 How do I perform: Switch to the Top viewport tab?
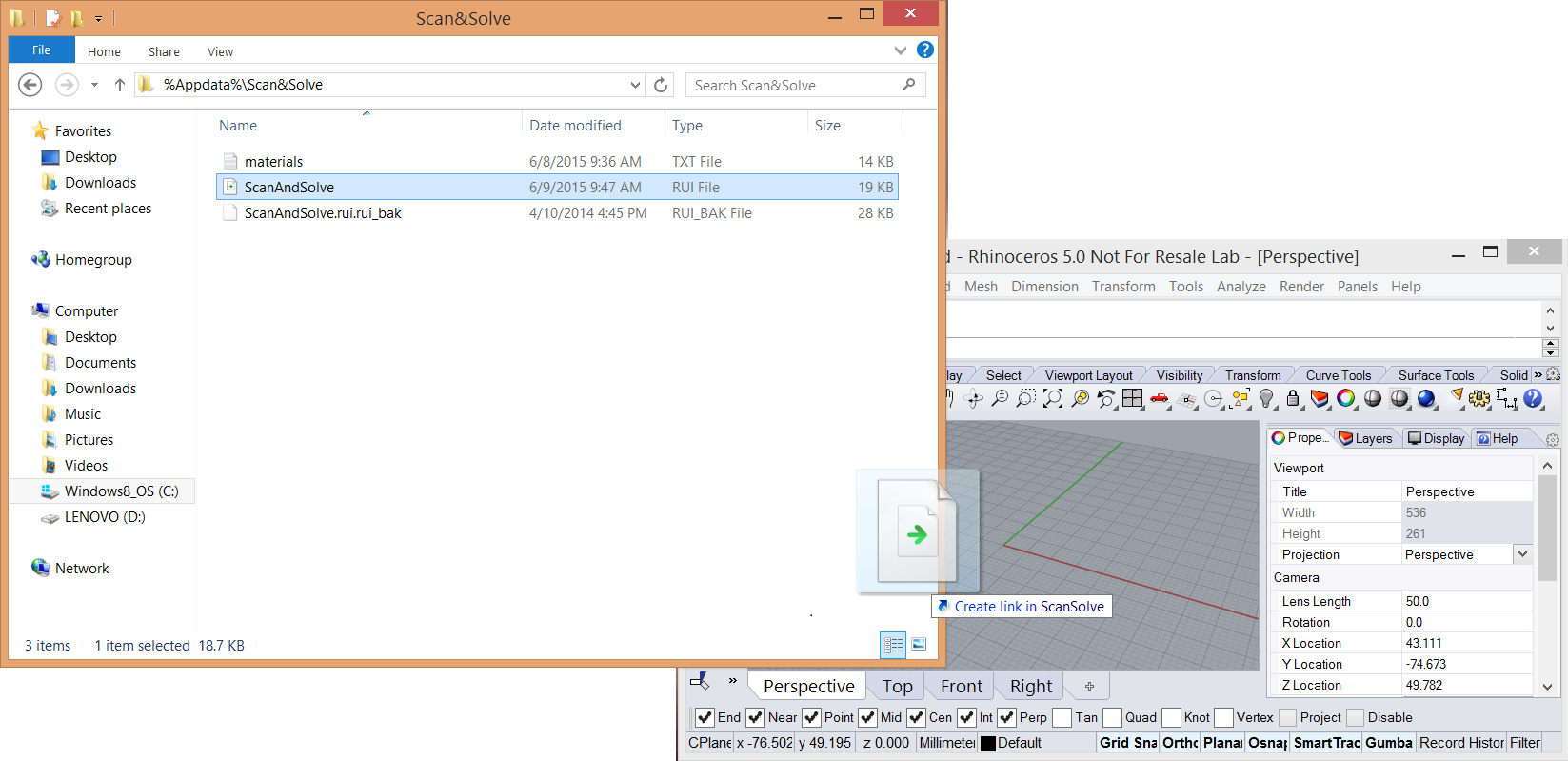(897, 686)
